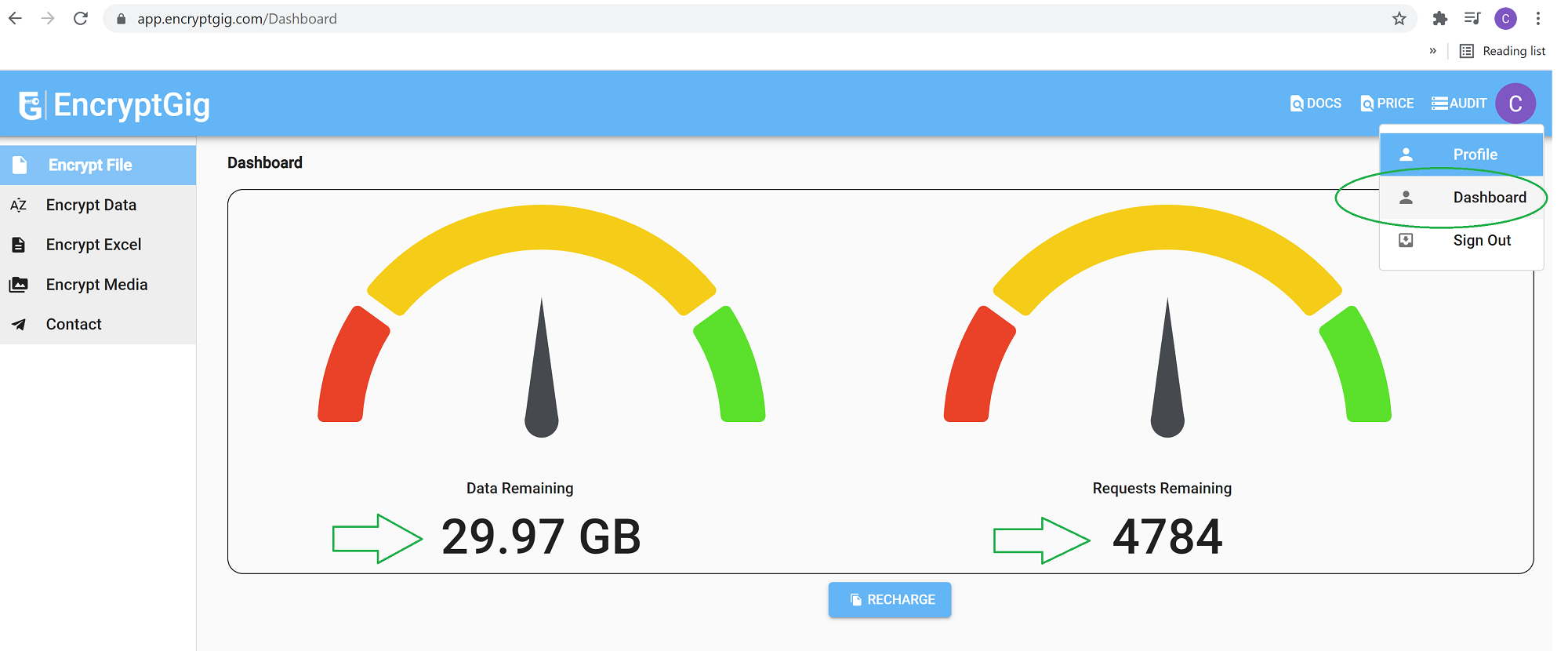Open the Chrome three-dot menu

coord(1538,18)
